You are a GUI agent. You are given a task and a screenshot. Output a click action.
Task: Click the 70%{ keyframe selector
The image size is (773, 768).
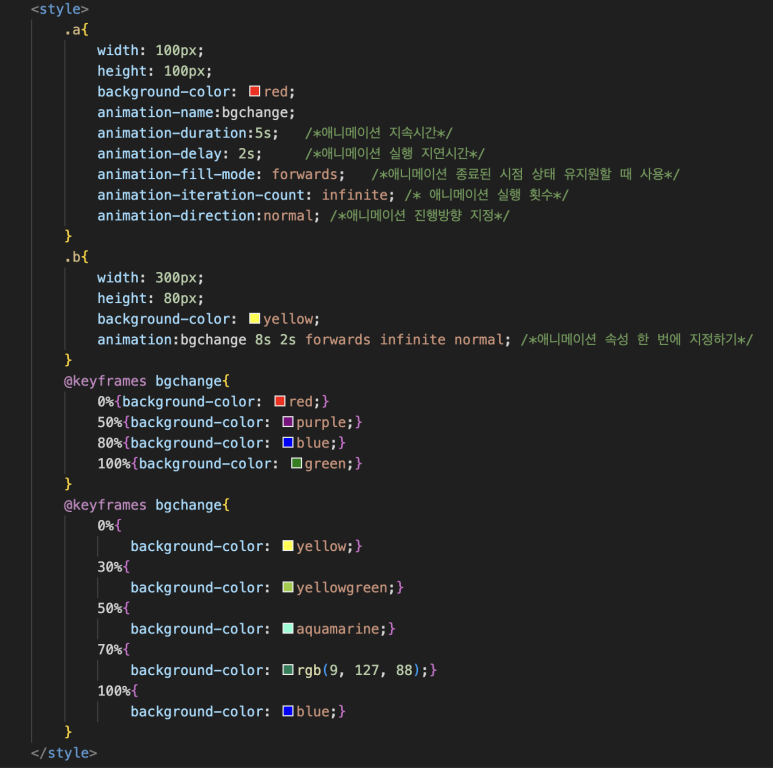(x=113, y=649)
